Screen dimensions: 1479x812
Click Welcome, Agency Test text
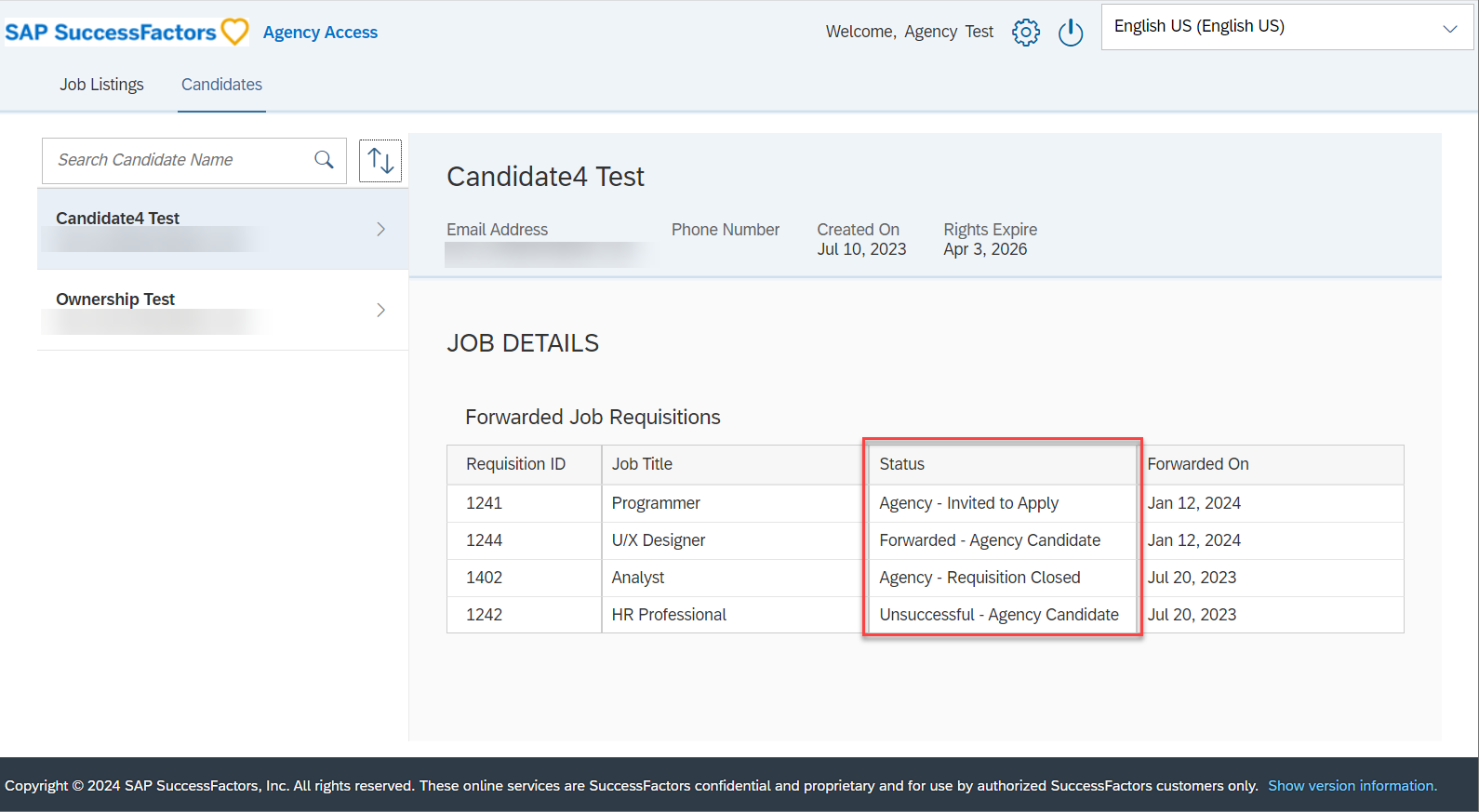[x=909, y=32]
